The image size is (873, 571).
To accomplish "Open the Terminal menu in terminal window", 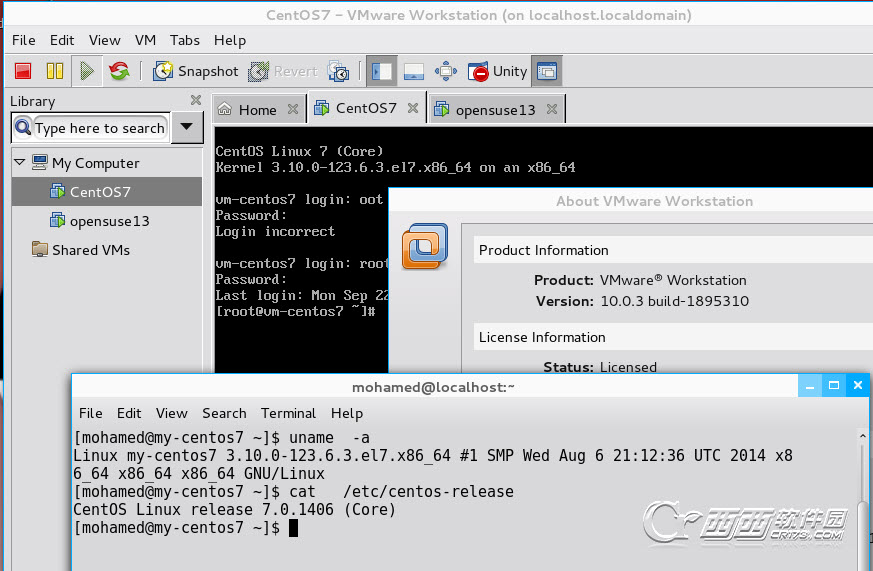I will (288, 413).
